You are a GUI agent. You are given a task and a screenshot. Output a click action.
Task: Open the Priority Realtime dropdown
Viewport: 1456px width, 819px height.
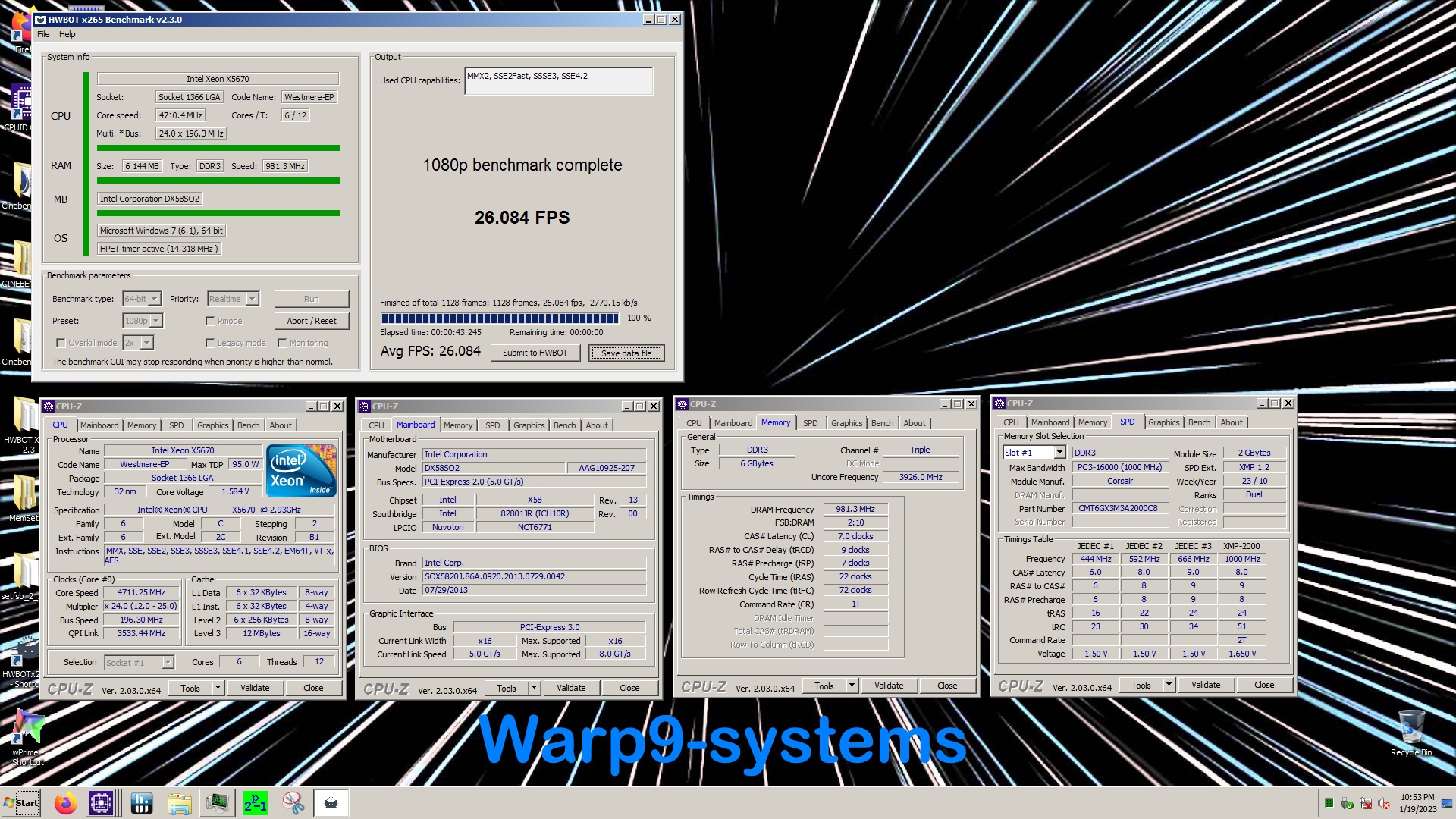click(x=233, y=299)
